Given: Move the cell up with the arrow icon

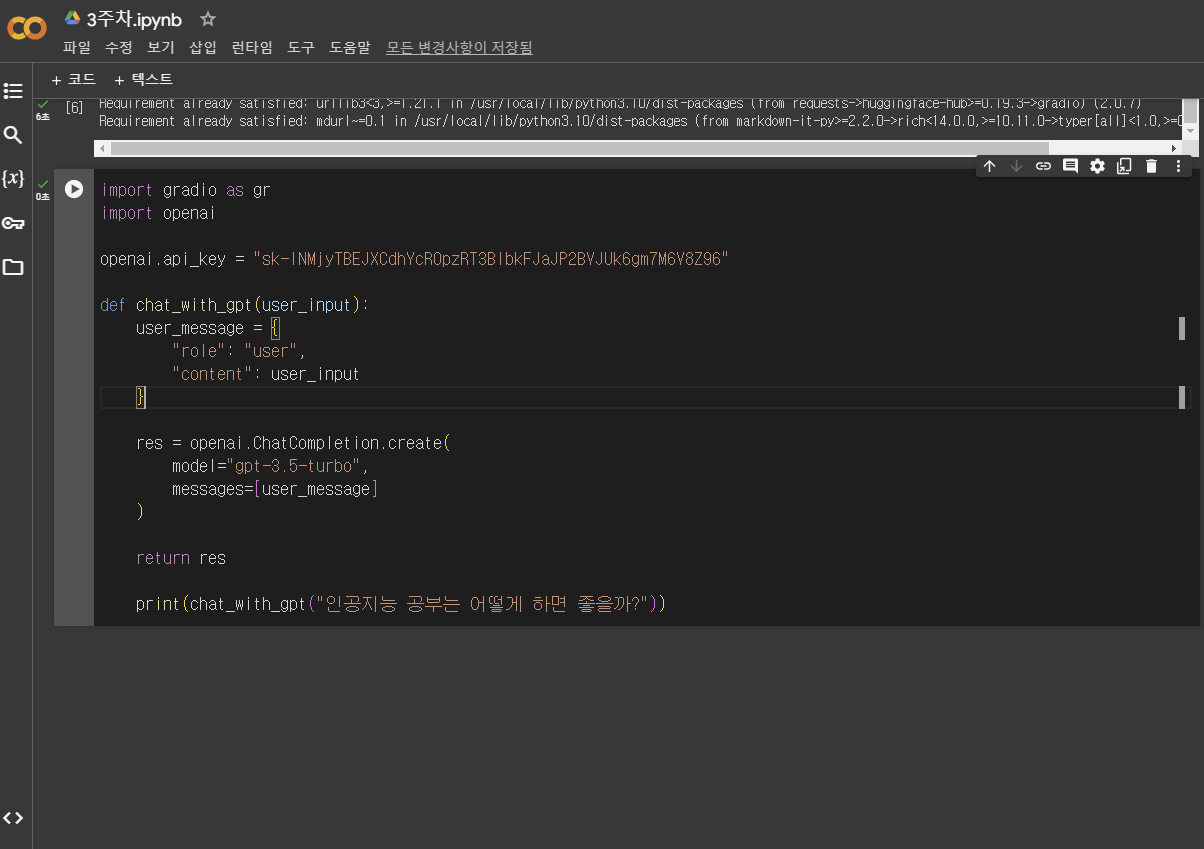Looking at the screenshot, I should click(x=989, y=166).
